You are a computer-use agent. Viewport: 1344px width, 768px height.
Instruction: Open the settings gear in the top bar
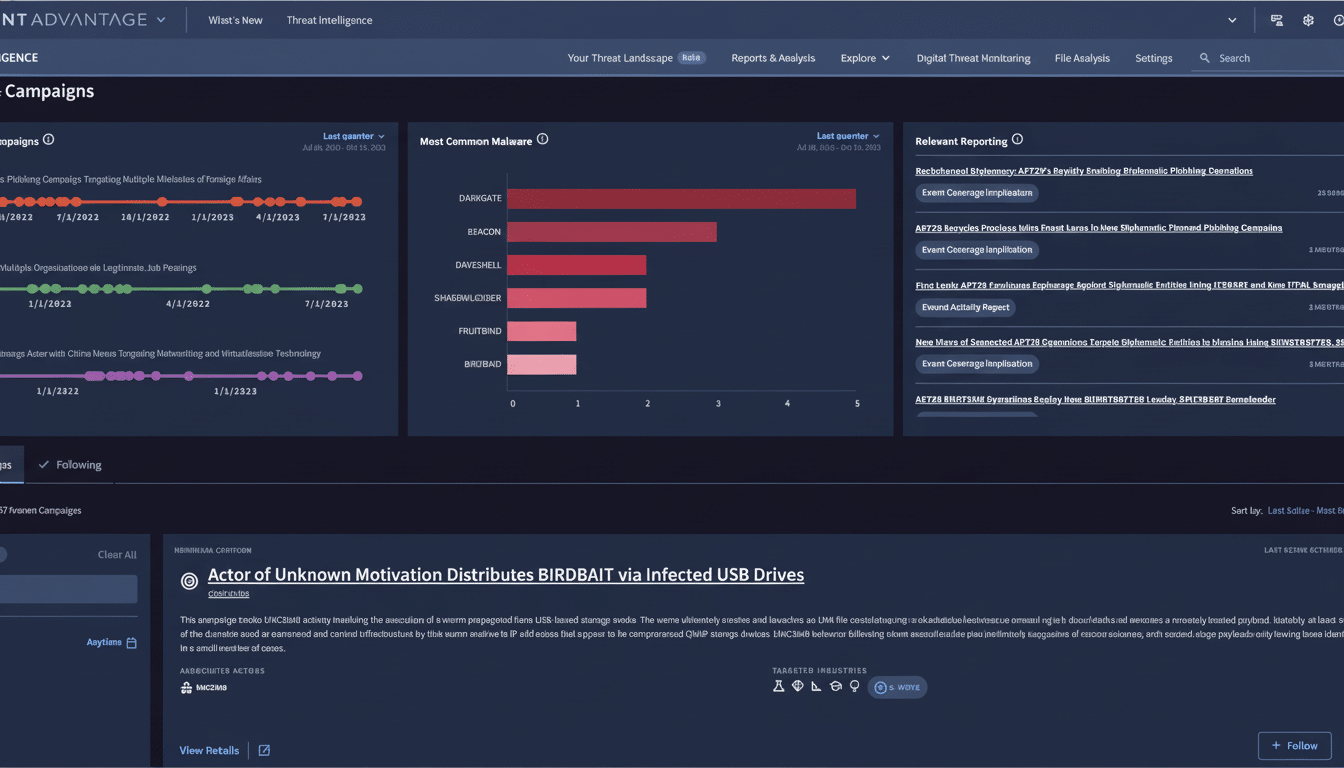coord(1307,20)
